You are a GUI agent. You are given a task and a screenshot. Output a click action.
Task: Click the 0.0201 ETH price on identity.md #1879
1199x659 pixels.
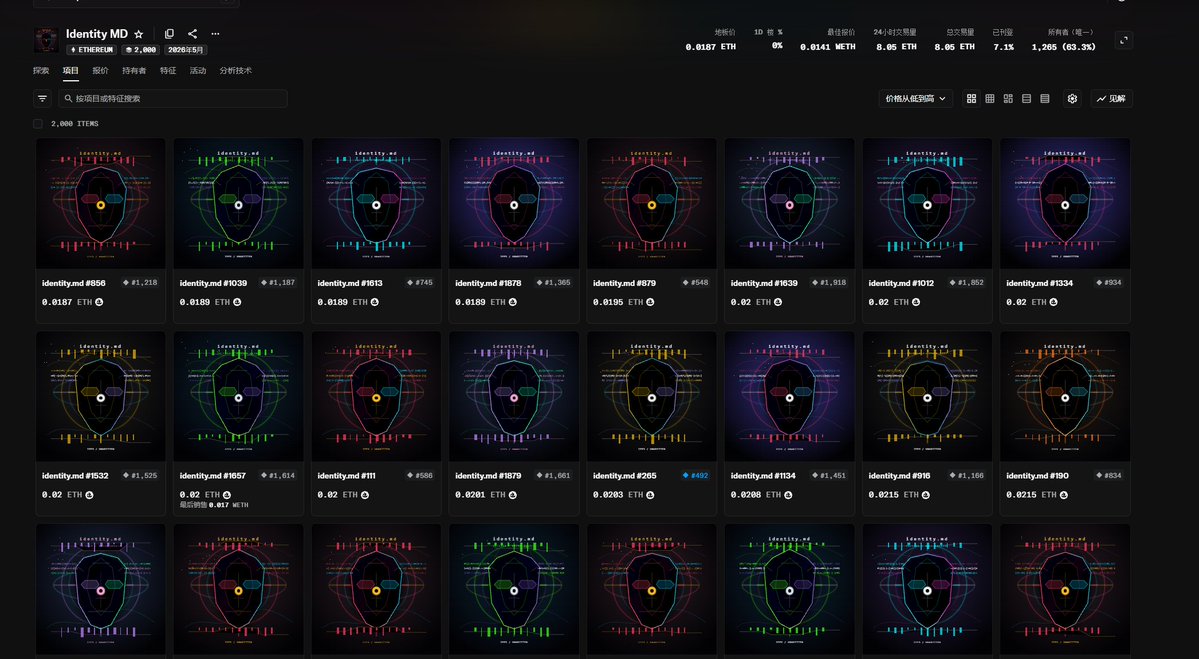[x=480, y=495]
